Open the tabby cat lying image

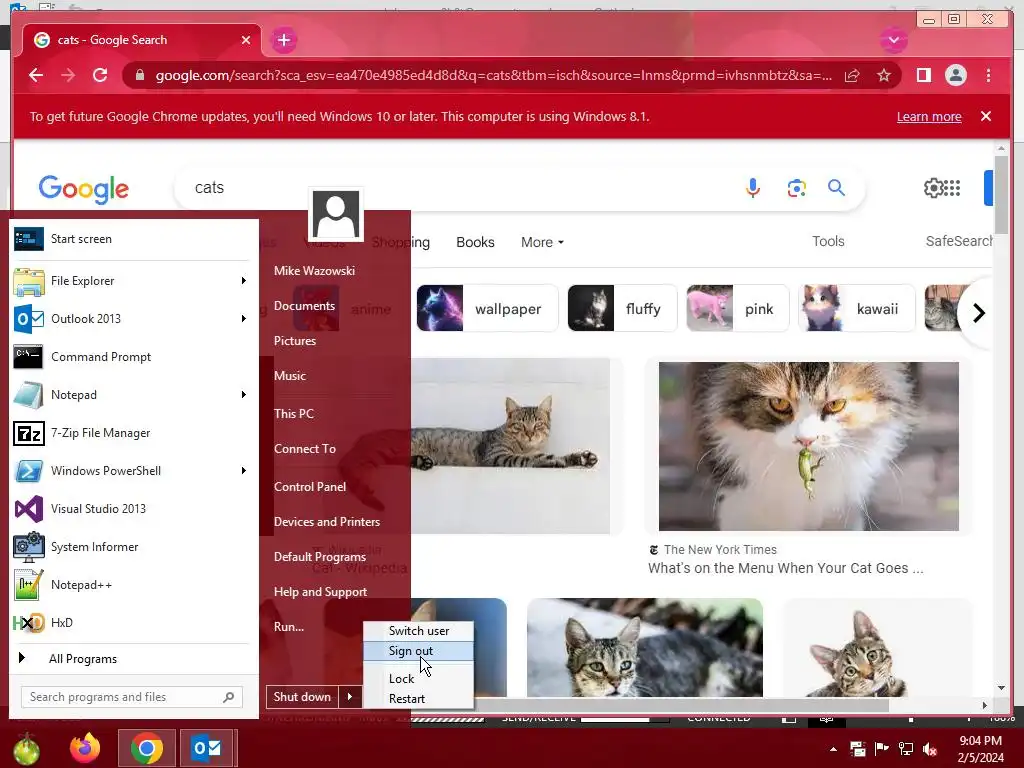point(511,445)
